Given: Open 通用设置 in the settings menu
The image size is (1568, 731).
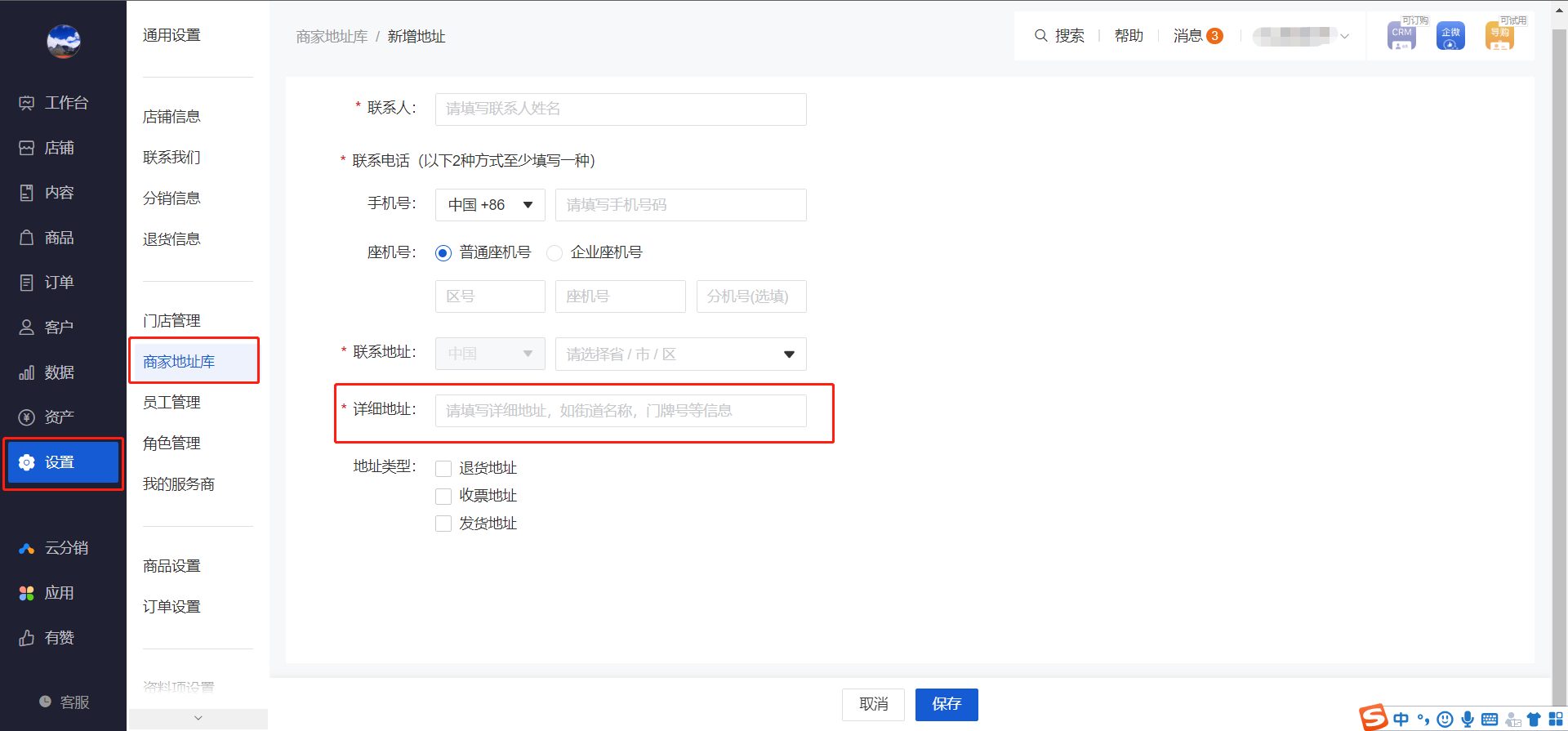Looking at the screenshot, I should [171, 35].
